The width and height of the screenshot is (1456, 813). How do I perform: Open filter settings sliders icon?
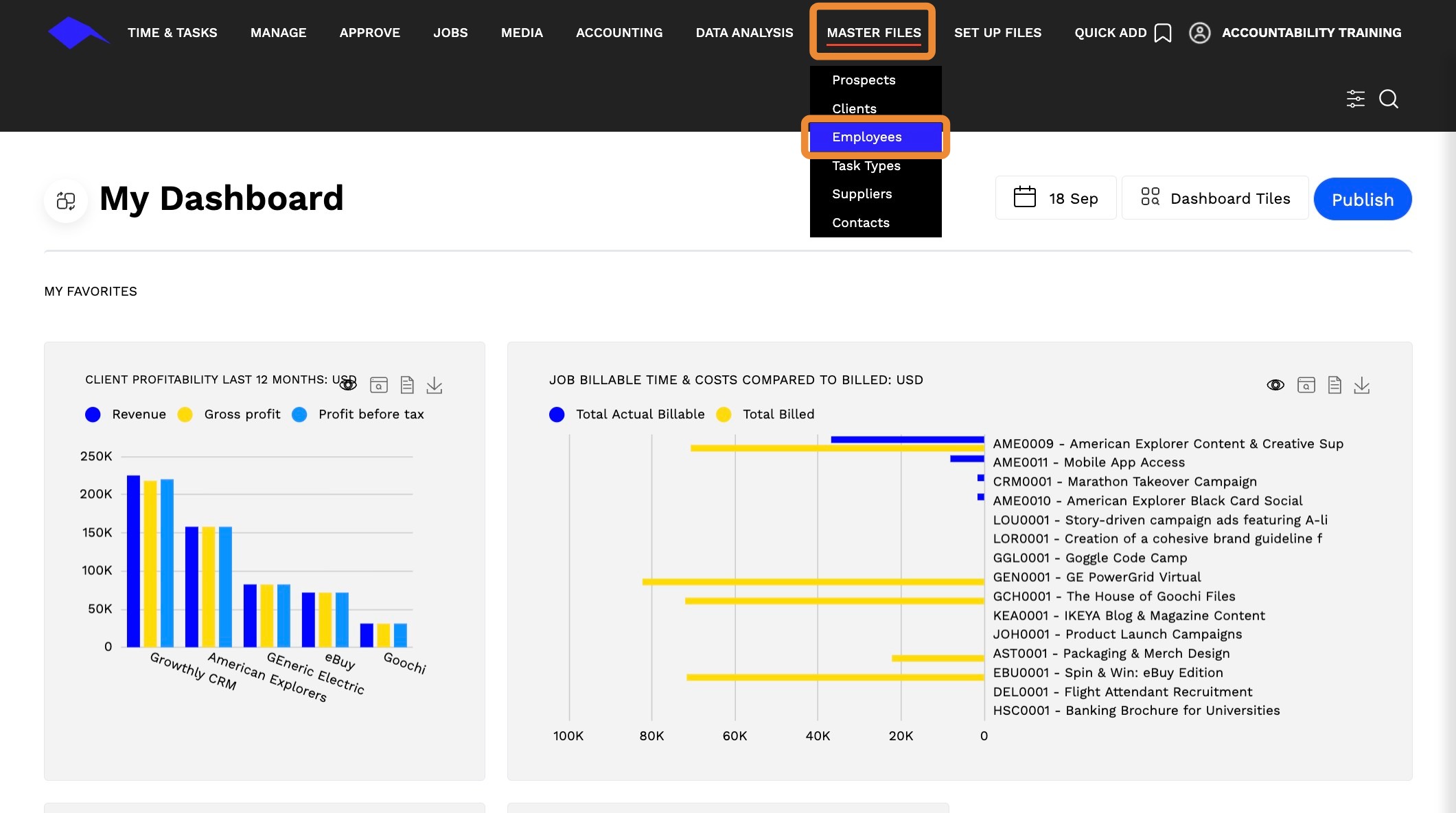coord(1356,99)
